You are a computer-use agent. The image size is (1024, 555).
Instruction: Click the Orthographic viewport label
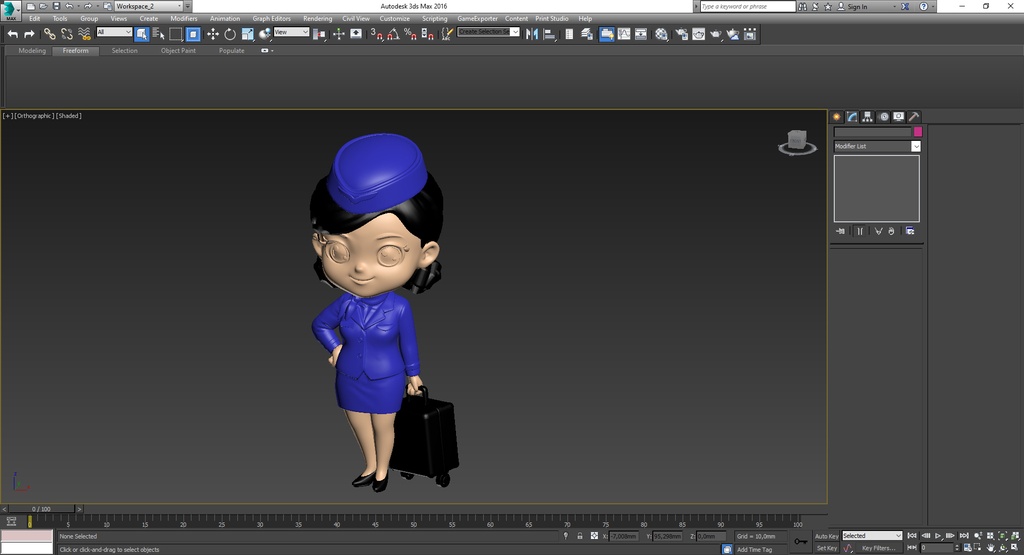click(x=34, y=116)
